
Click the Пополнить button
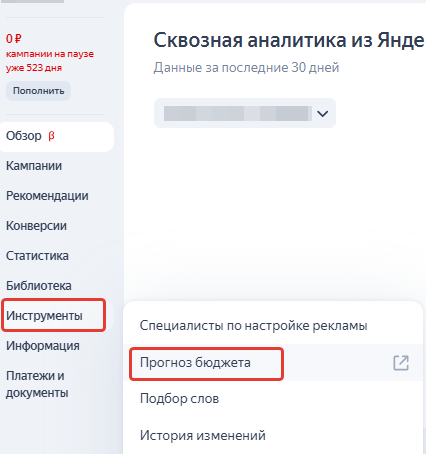pos(38,91)
